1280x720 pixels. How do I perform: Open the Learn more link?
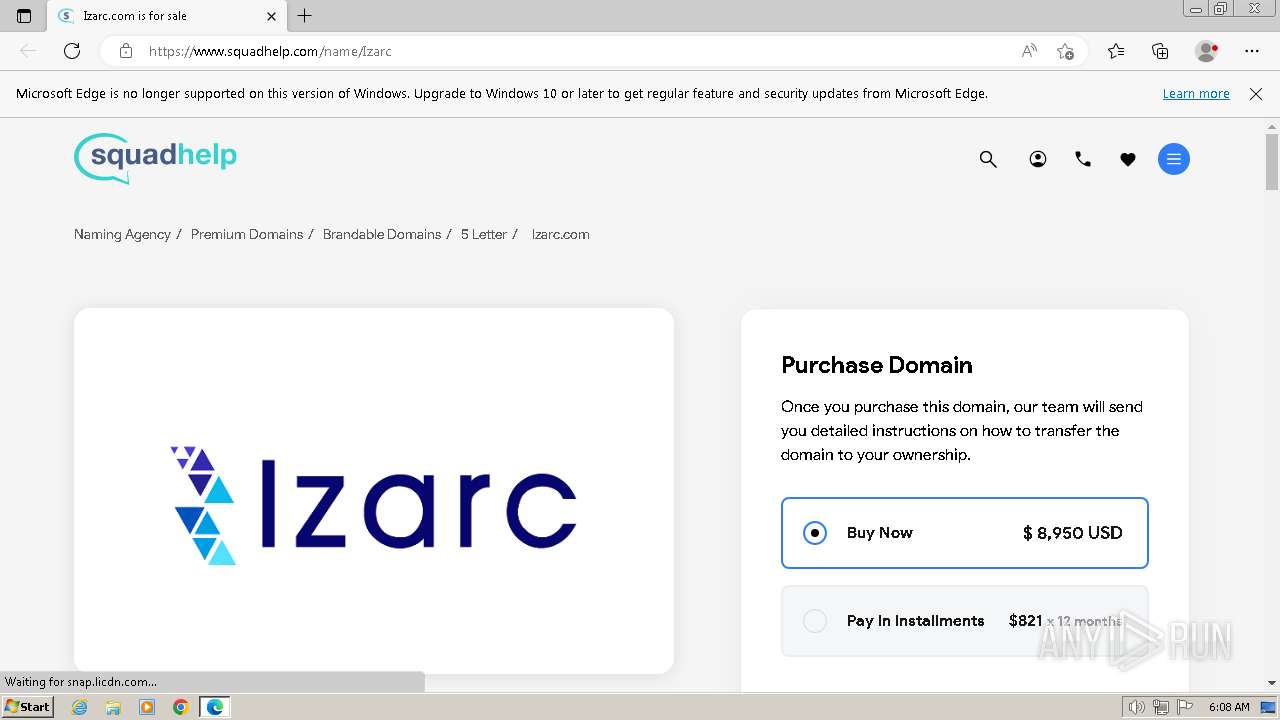pyautogui.click(x=1196, y=93)
